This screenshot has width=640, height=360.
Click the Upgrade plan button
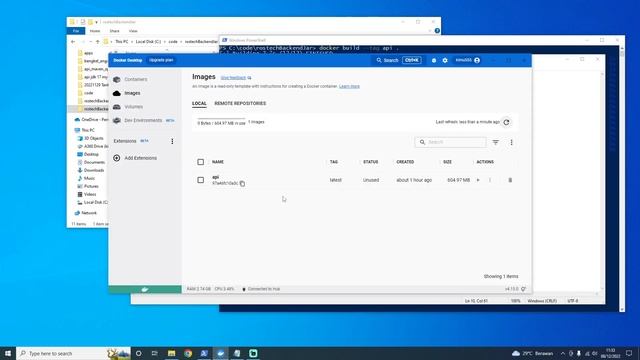click(161, 60)
